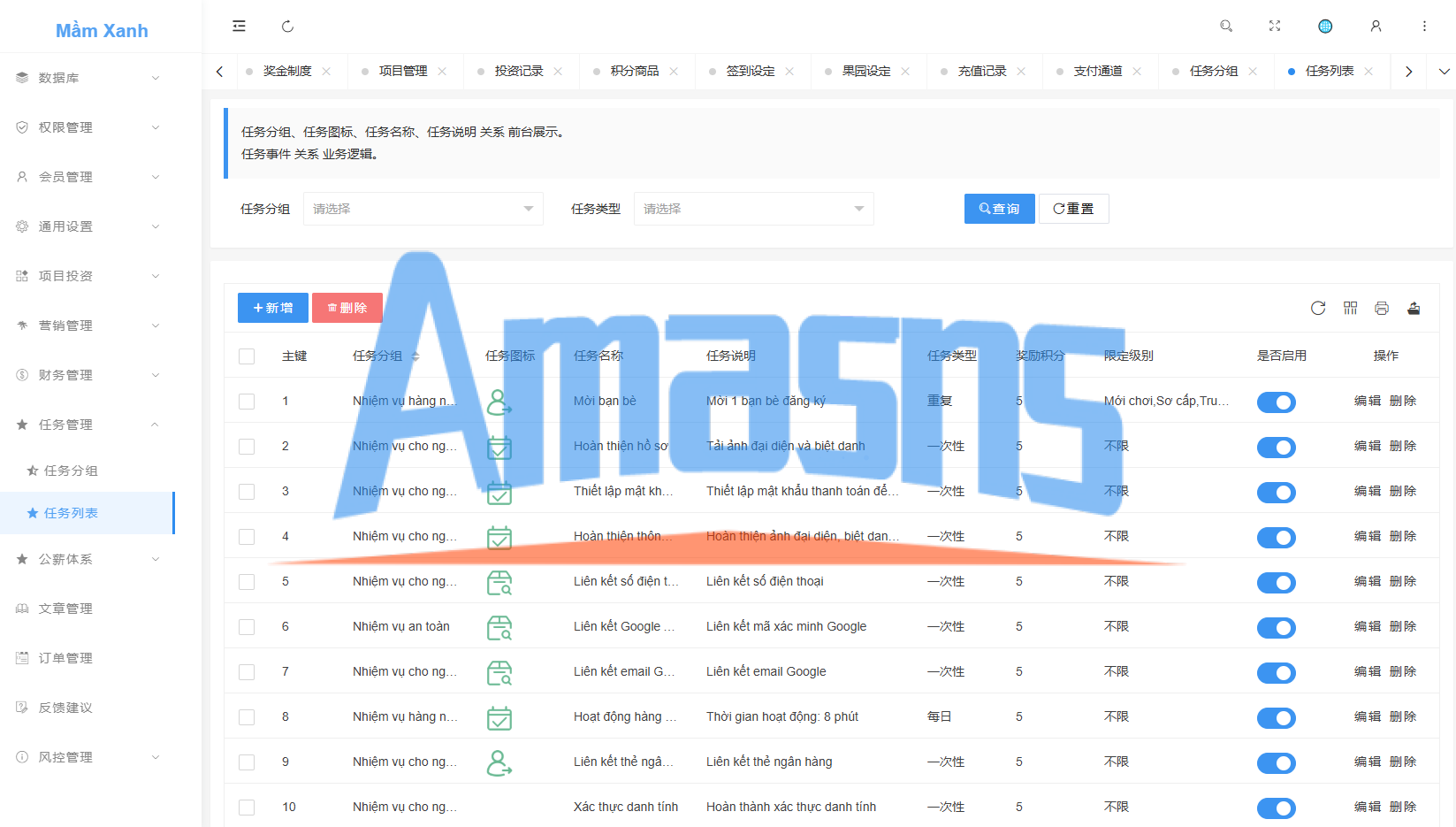Toggle the enabled switch for row 9
This screenshot has height=827, width=1456.
(x=1277, y=762)
